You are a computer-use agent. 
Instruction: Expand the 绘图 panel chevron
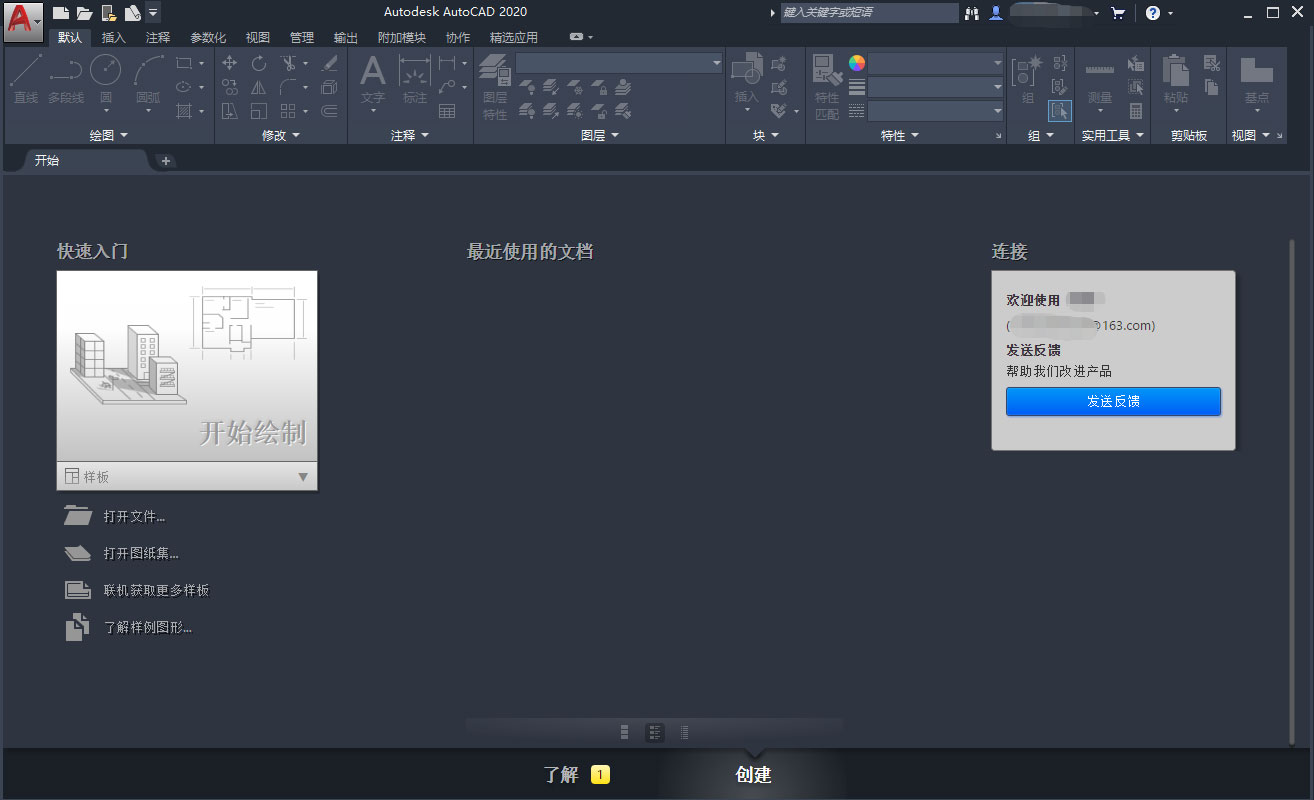pos(122,134)
